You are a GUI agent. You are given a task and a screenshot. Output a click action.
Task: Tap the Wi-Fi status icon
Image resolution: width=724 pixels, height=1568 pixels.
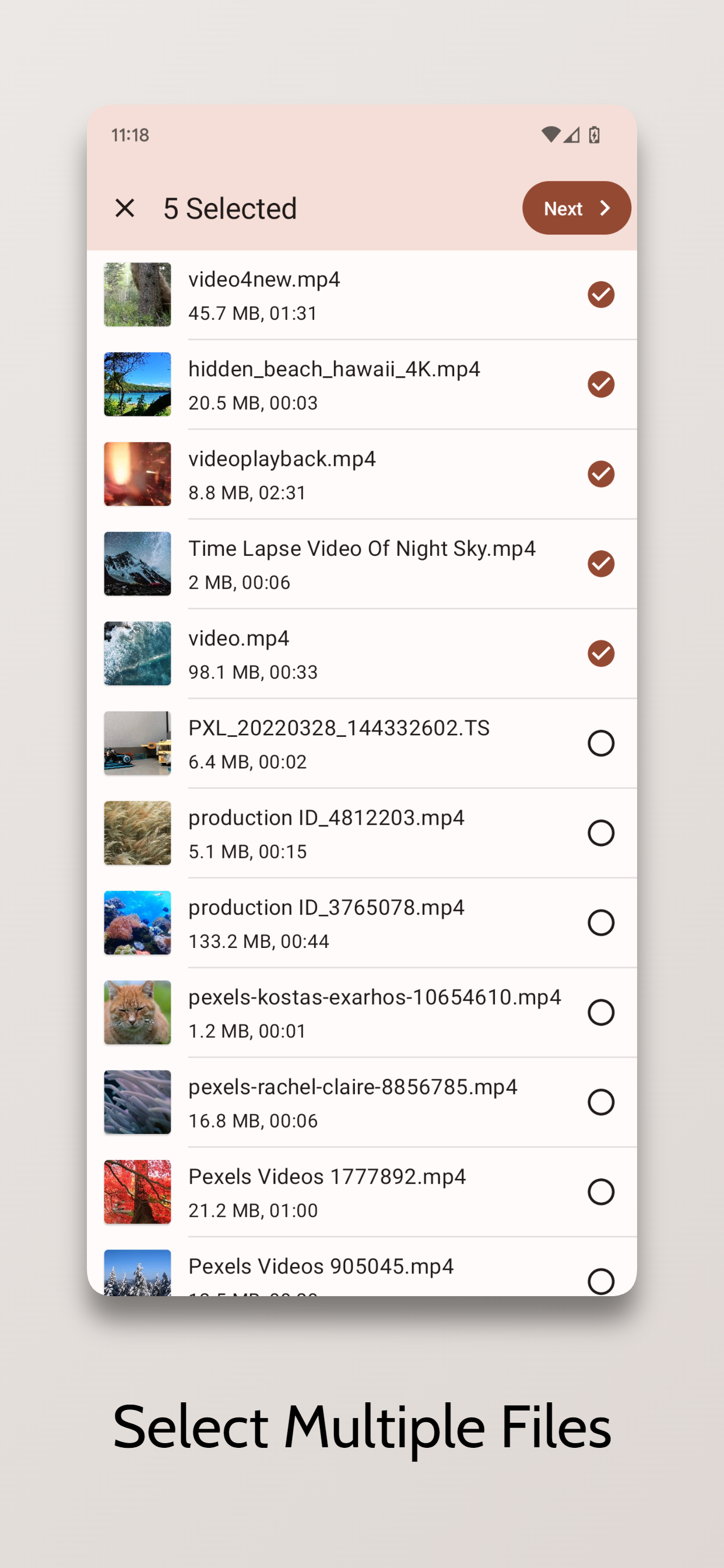click(551, 135)
